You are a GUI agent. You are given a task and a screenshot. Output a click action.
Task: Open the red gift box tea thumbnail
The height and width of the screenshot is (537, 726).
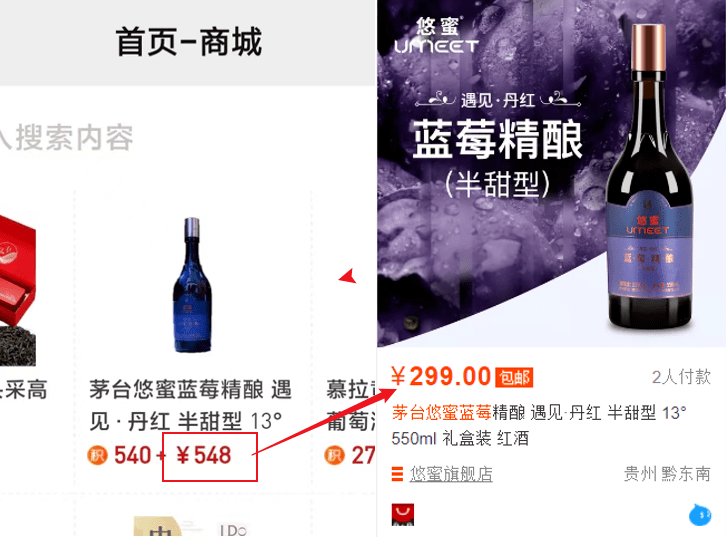18,290
